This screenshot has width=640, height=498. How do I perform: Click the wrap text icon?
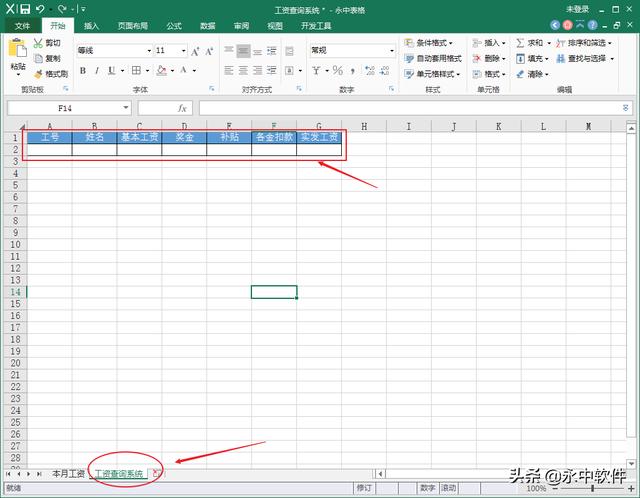(289, 51)
